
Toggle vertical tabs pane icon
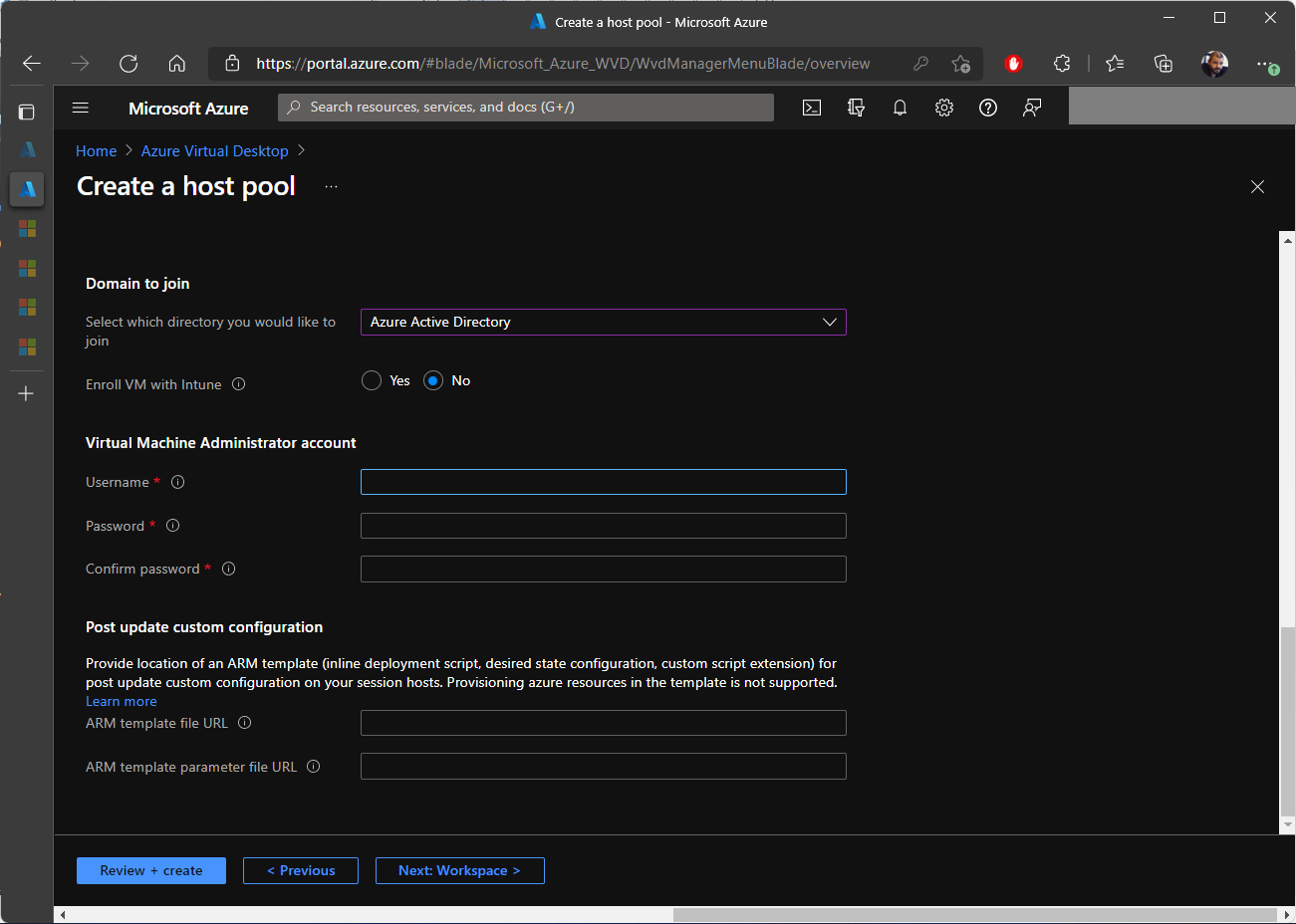click(27, 112)
